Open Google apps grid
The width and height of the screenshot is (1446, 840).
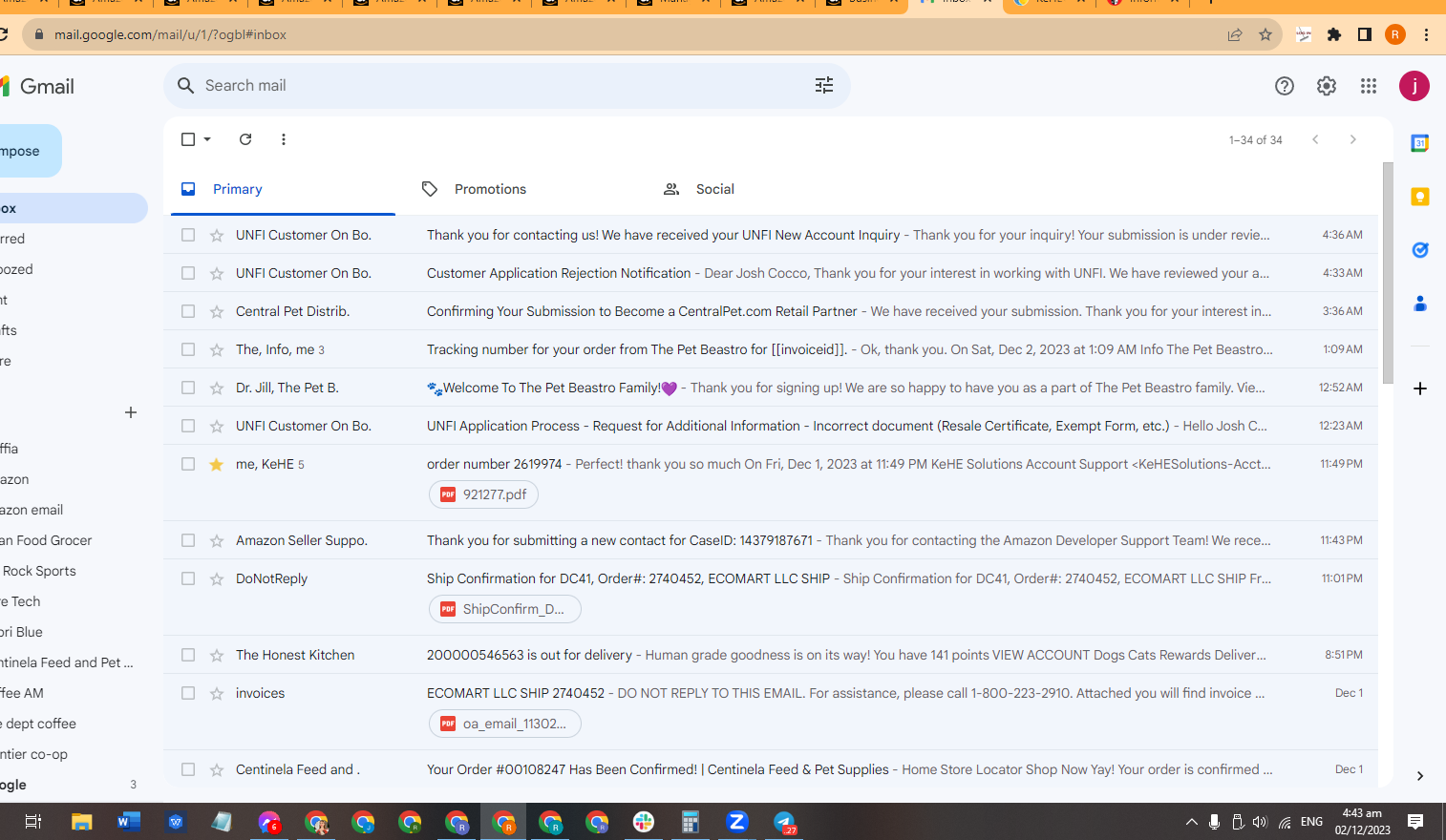point(1369,86)
